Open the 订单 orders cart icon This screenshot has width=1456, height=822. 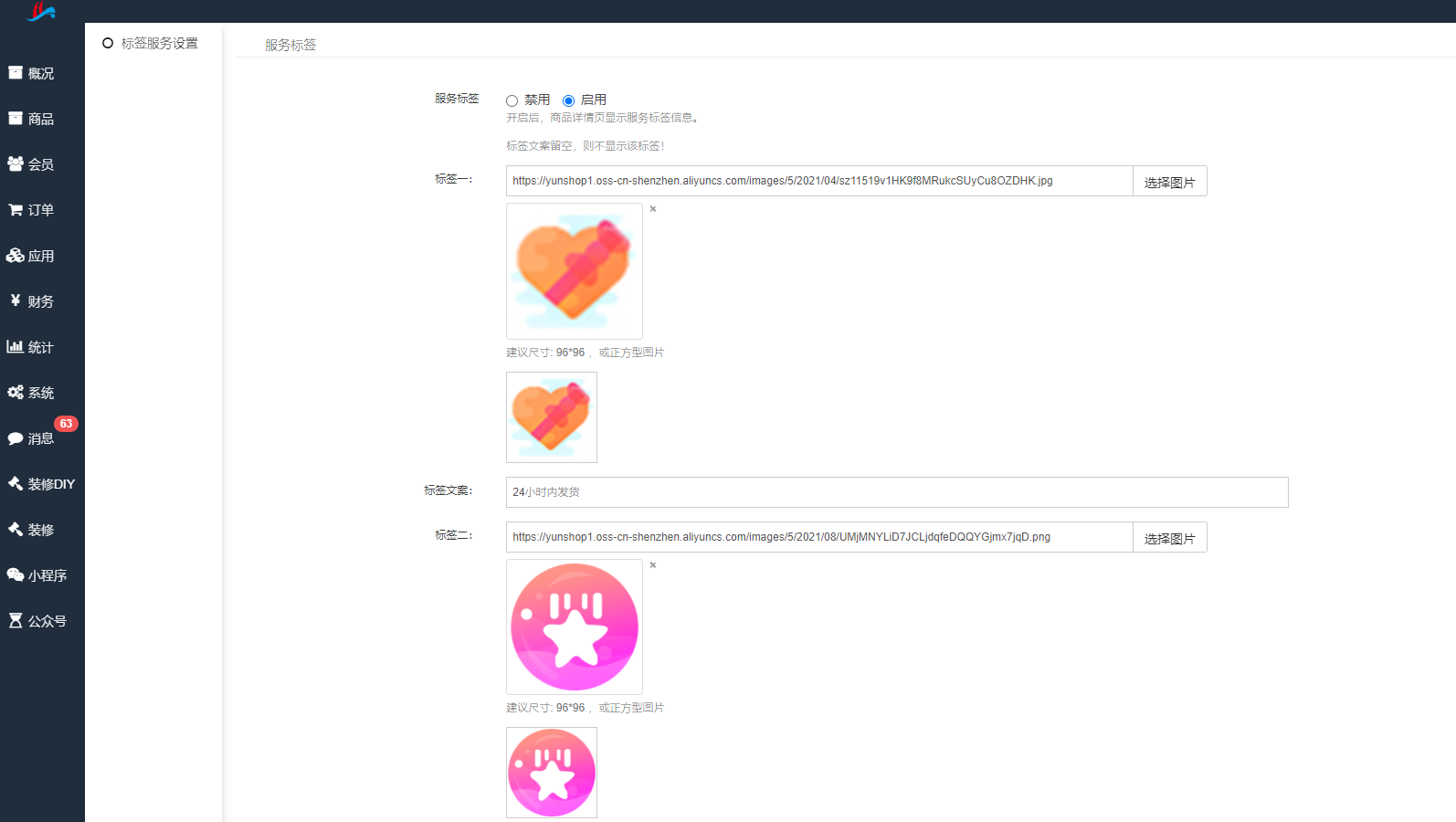16,209
